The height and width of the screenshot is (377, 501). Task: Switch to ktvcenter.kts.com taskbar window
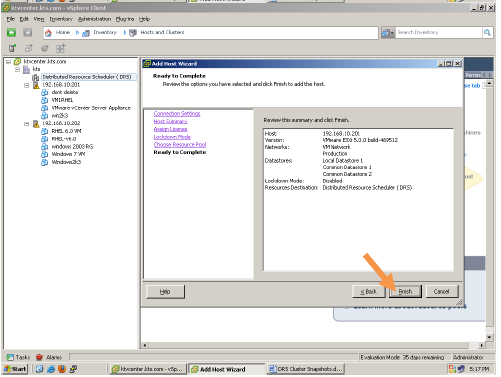click(148, 369)
